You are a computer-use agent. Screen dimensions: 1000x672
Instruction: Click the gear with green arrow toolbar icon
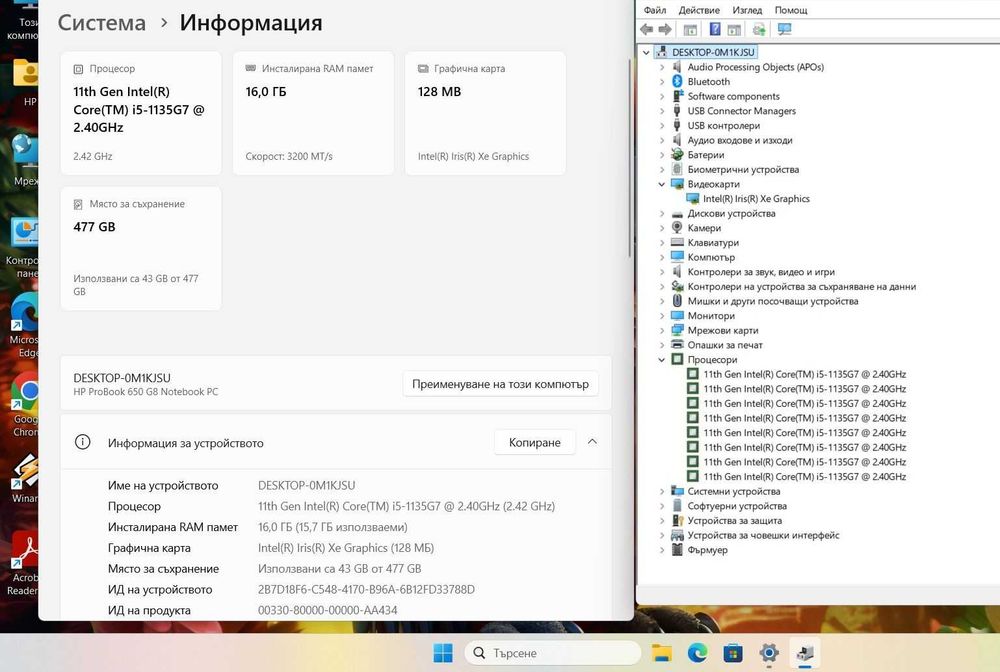pos(759,29)
